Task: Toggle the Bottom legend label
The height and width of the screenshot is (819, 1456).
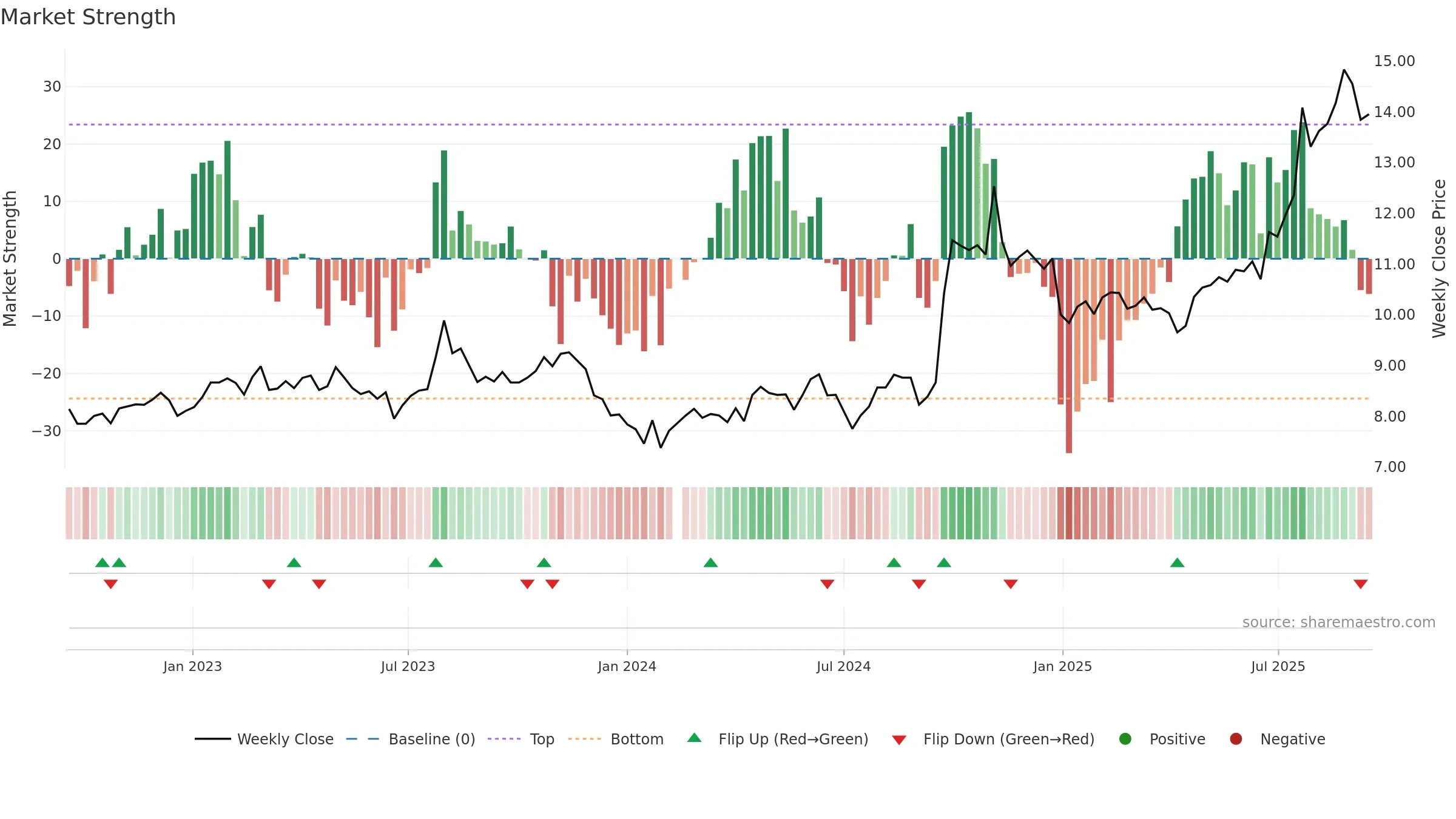Action: pos(637,739)
